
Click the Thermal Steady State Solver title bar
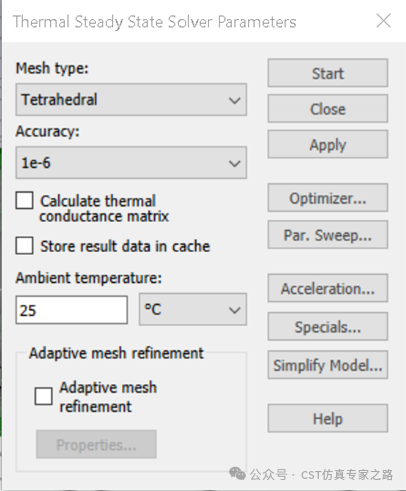tap(154, 22)
